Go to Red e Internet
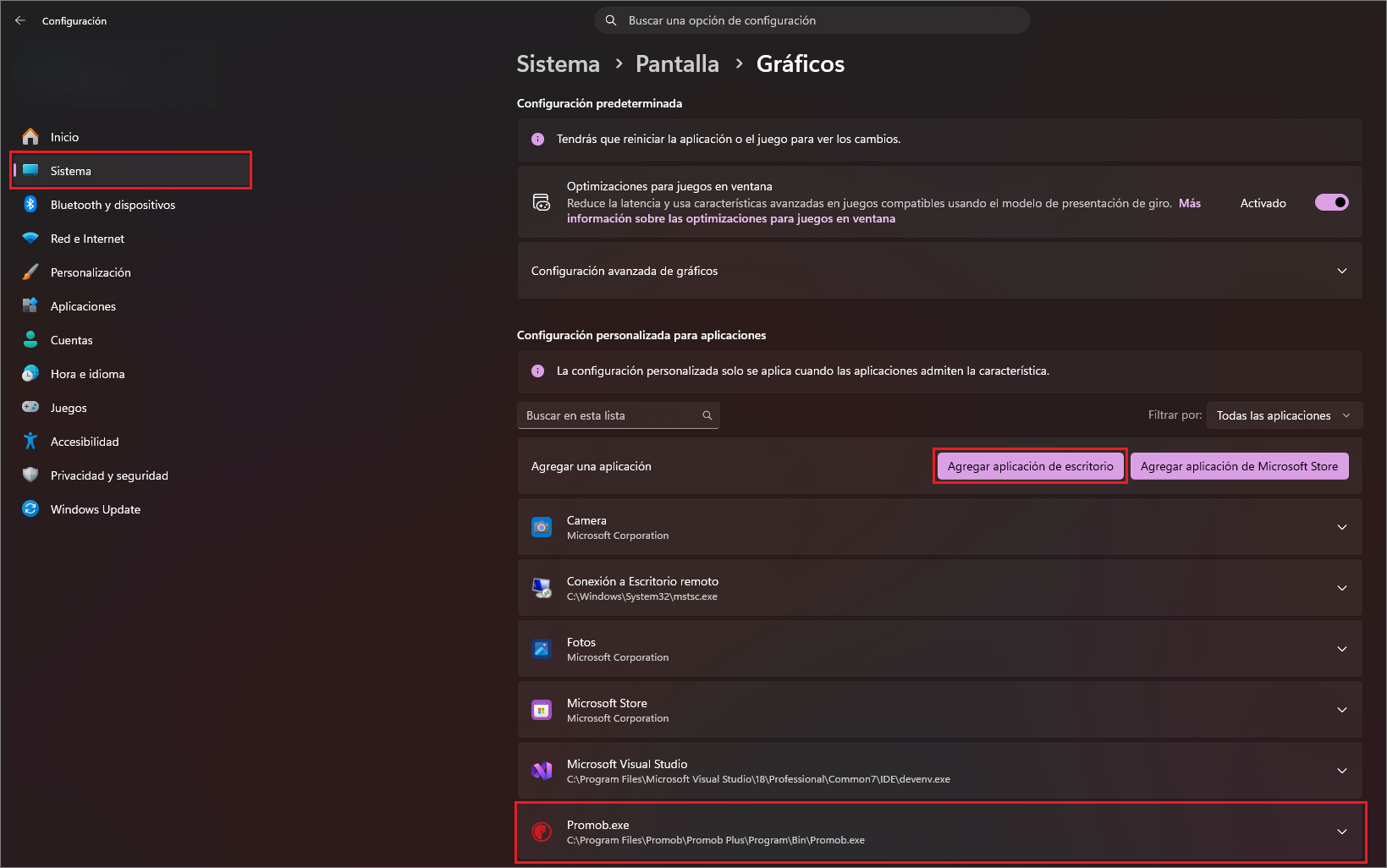Viewport: 1387px width, 868px height. click(x=131, y=238)
